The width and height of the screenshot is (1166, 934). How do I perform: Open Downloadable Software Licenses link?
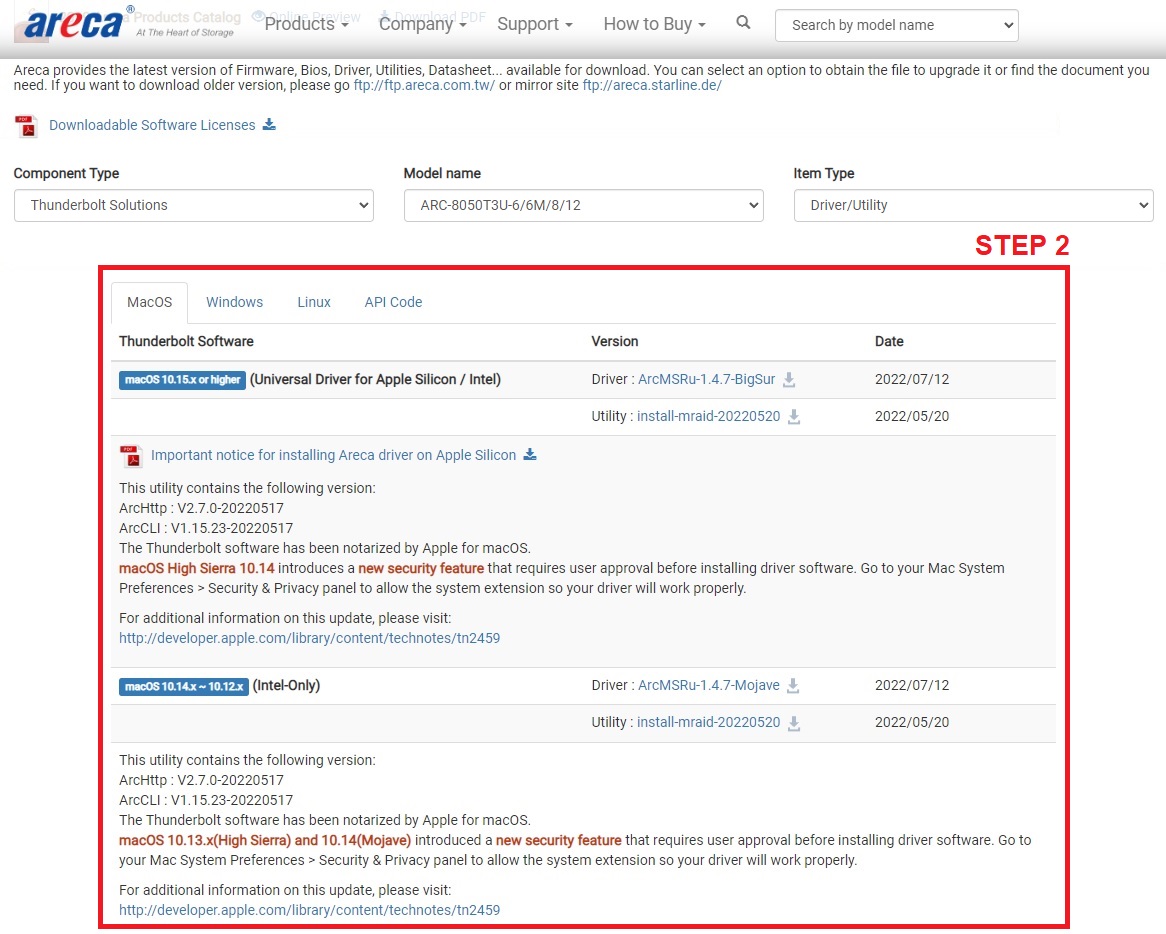pos(152,125)
